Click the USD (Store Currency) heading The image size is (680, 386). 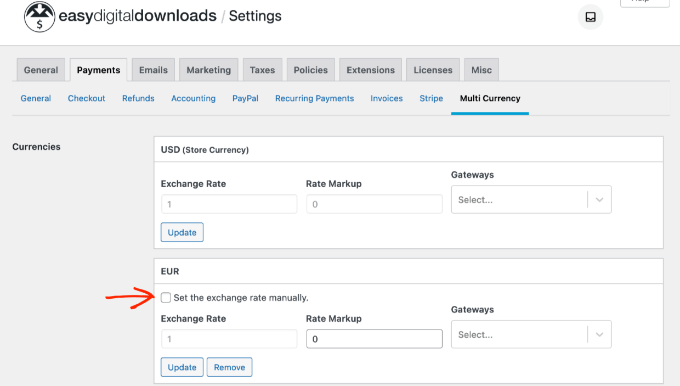205,150
